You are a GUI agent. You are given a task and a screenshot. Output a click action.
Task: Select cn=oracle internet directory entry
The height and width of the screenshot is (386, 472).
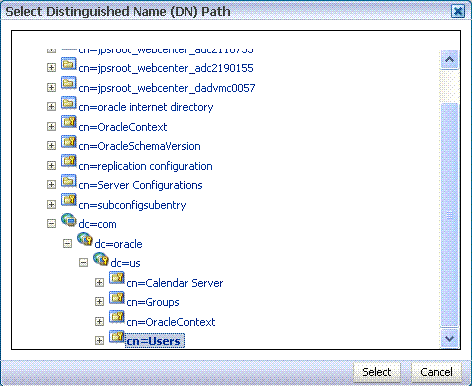146,107
